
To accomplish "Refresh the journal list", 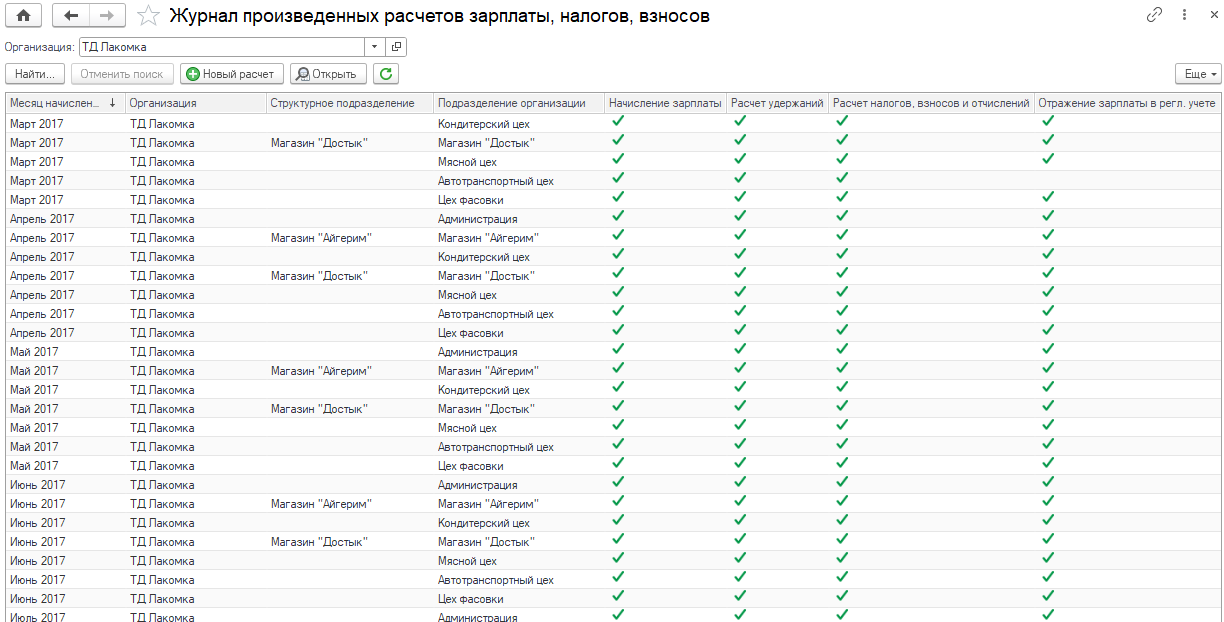I will pos(386,73).
